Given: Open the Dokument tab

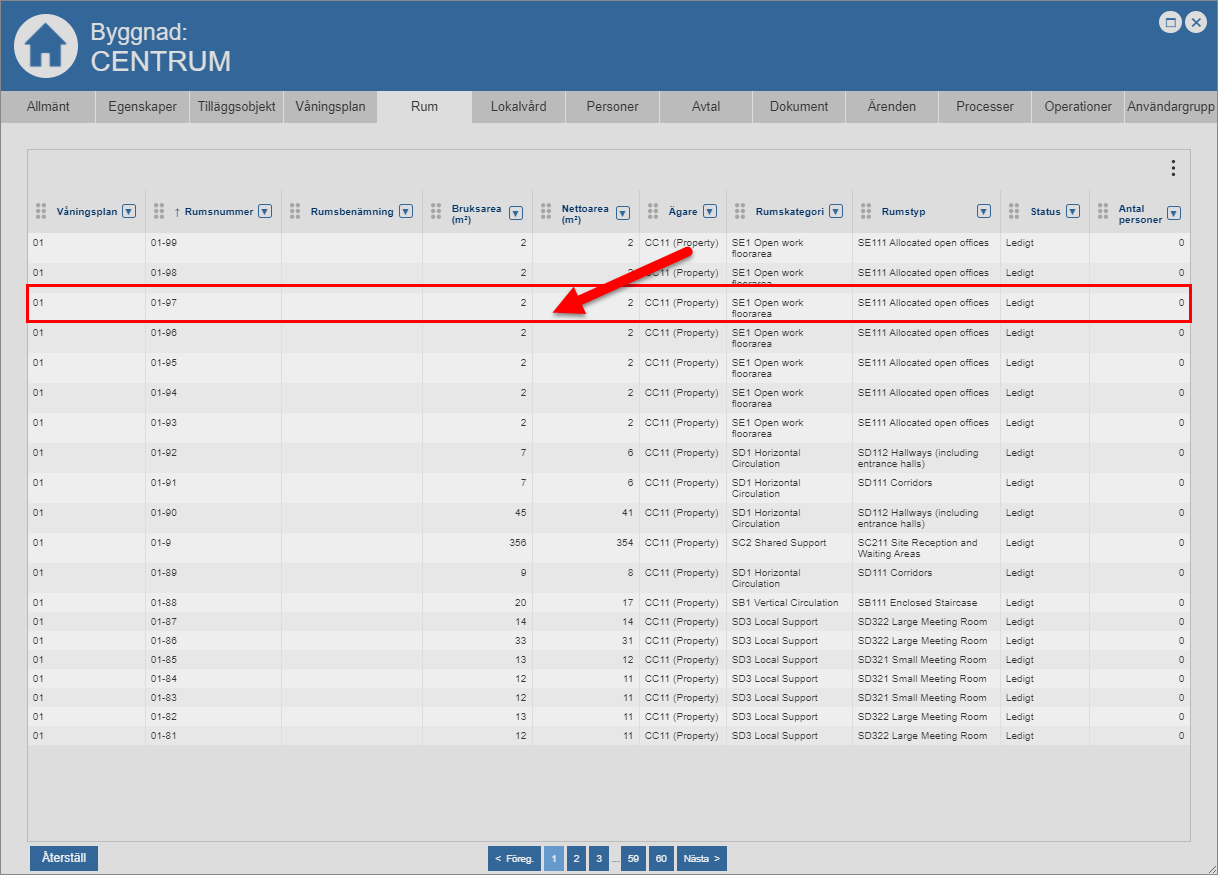Looking at the screenshot, I should 798,107.
